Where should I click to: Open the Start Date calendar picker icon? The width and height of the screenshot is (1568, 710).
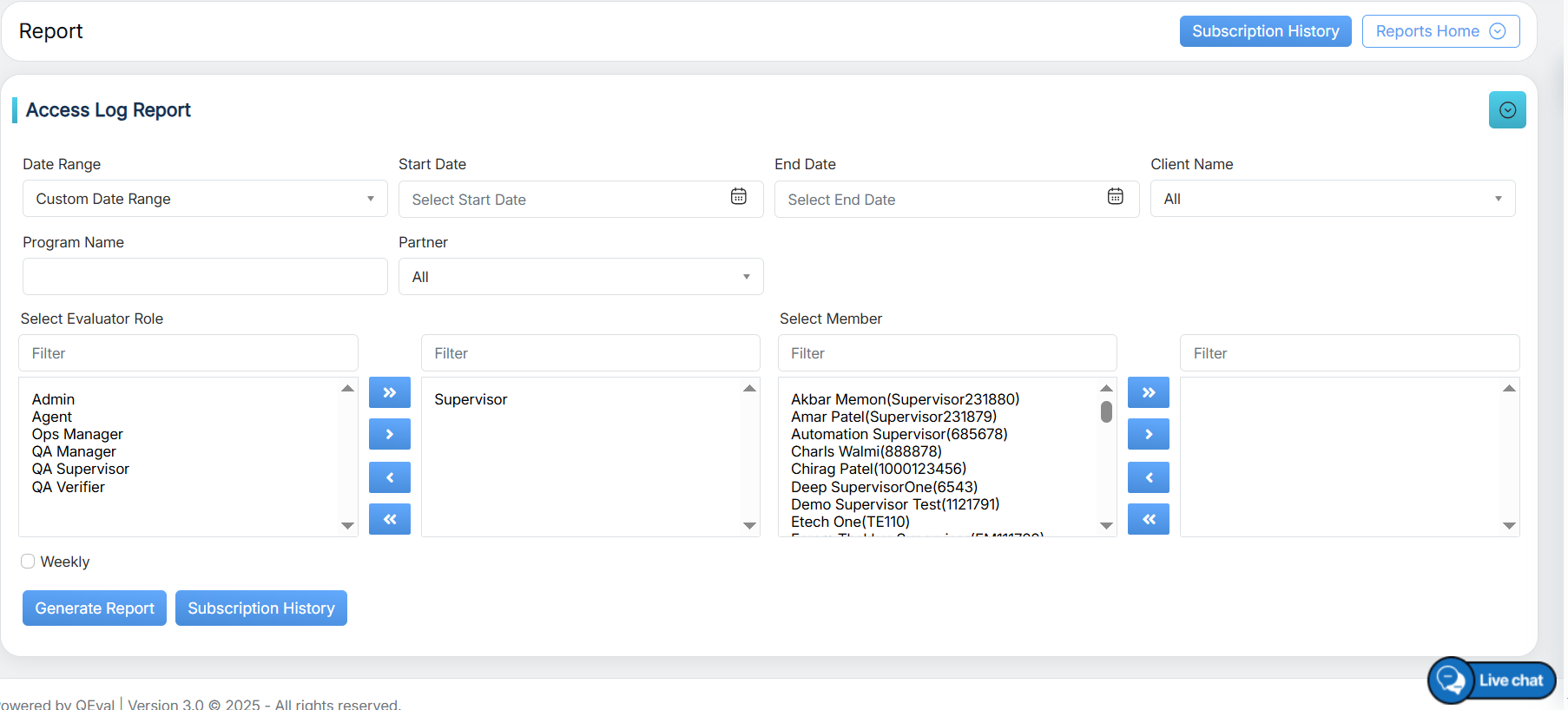[x=738, y=197]
